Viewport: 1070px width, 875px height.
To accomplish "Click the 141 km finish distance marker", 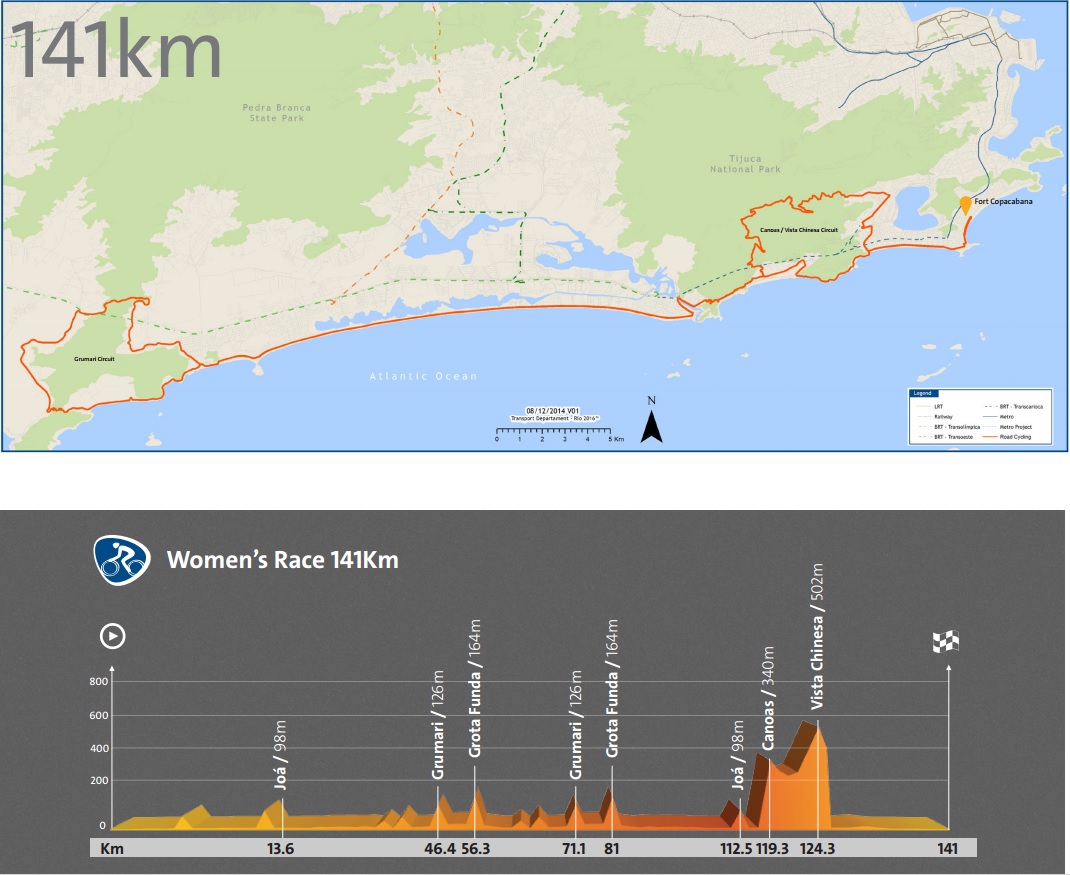I will [x=947, y=849].
